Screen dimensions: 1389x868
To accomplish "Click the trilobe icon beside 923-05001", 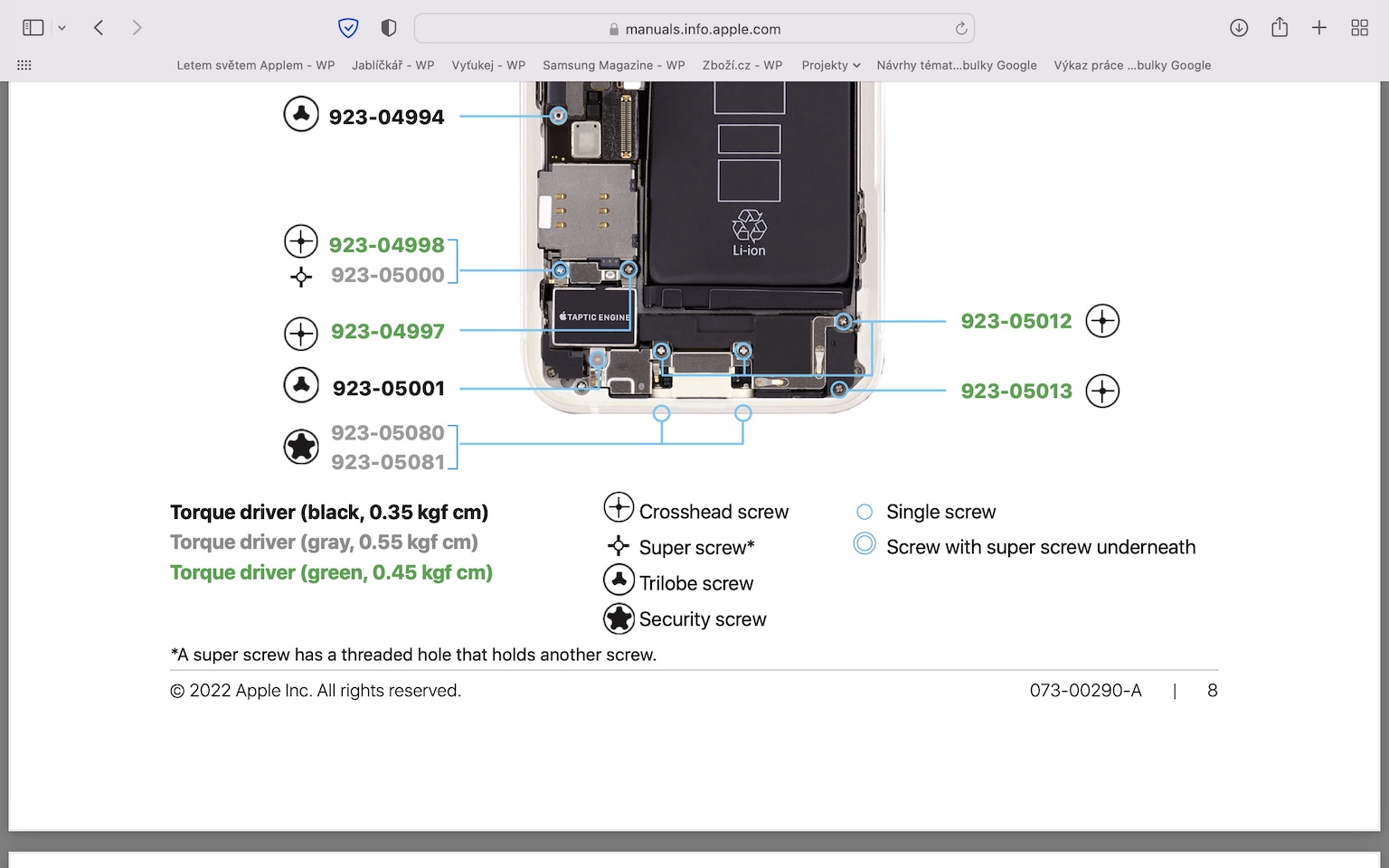I will point(301,385).
